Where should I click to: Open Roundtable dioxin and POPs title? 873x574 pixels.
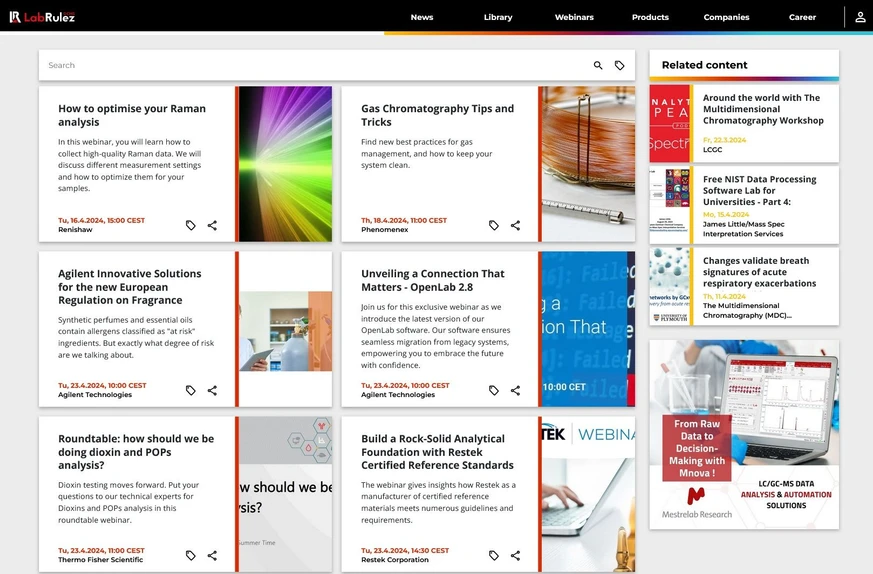[136, 452]
